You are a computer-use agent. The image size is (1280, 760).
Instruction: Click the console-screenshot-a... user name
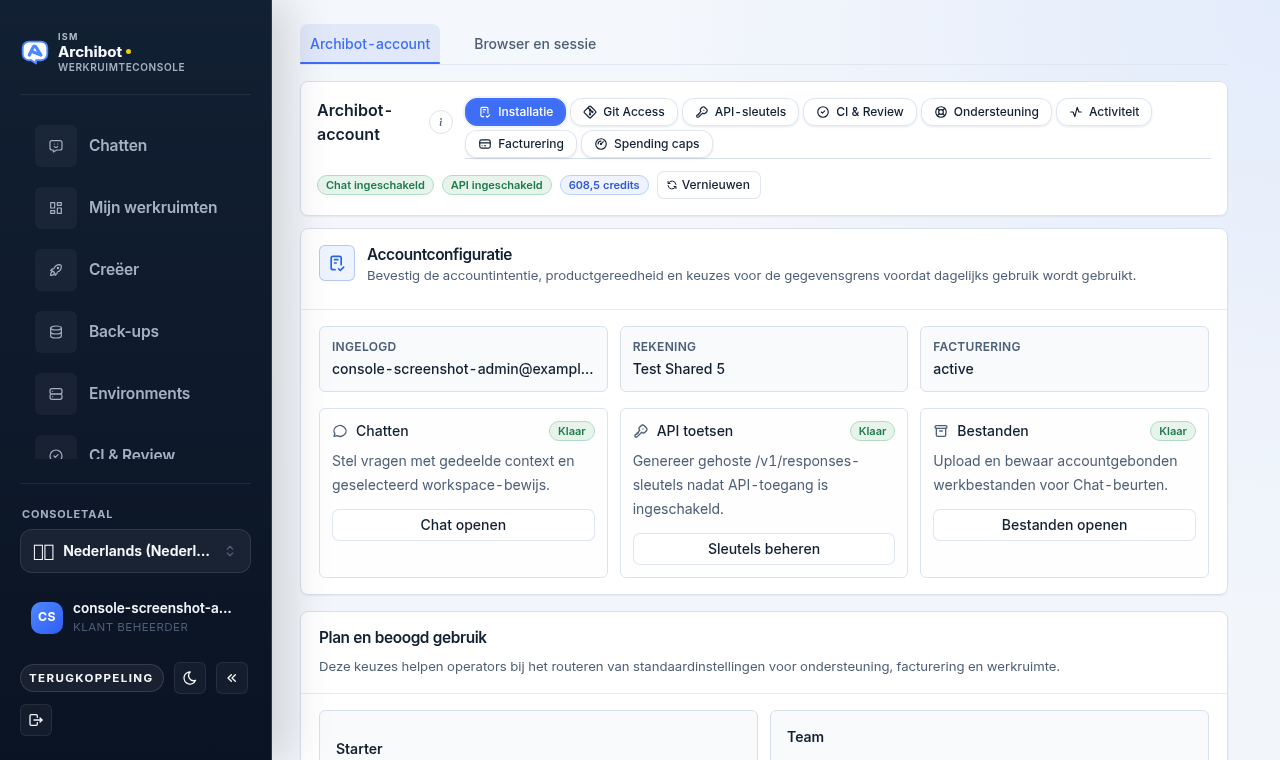click(152, 608)
